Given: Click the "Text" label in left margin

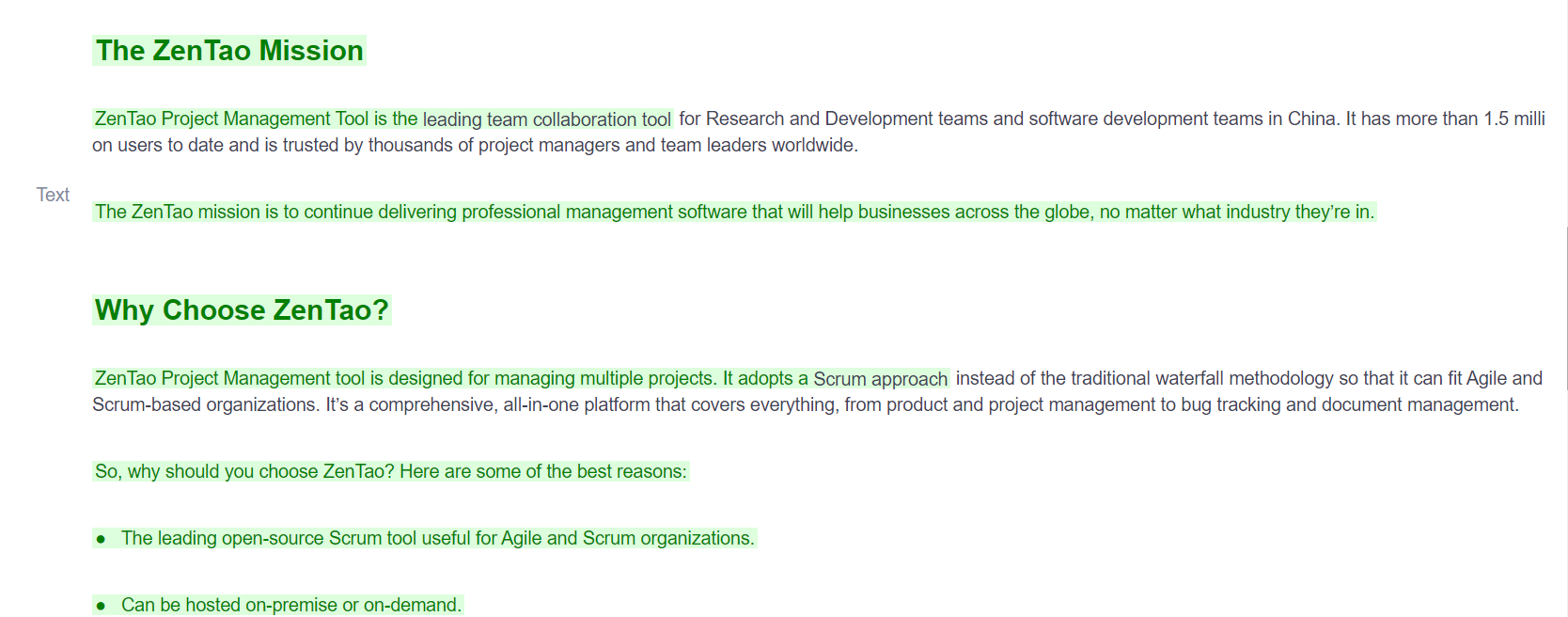Looking at the screenshot, I should (x=53, y=195).
